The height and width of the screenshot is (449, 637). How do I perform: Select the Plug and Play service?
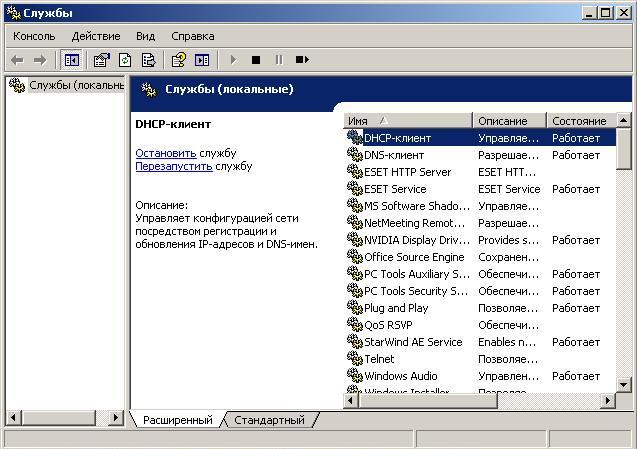pos(396,308)
